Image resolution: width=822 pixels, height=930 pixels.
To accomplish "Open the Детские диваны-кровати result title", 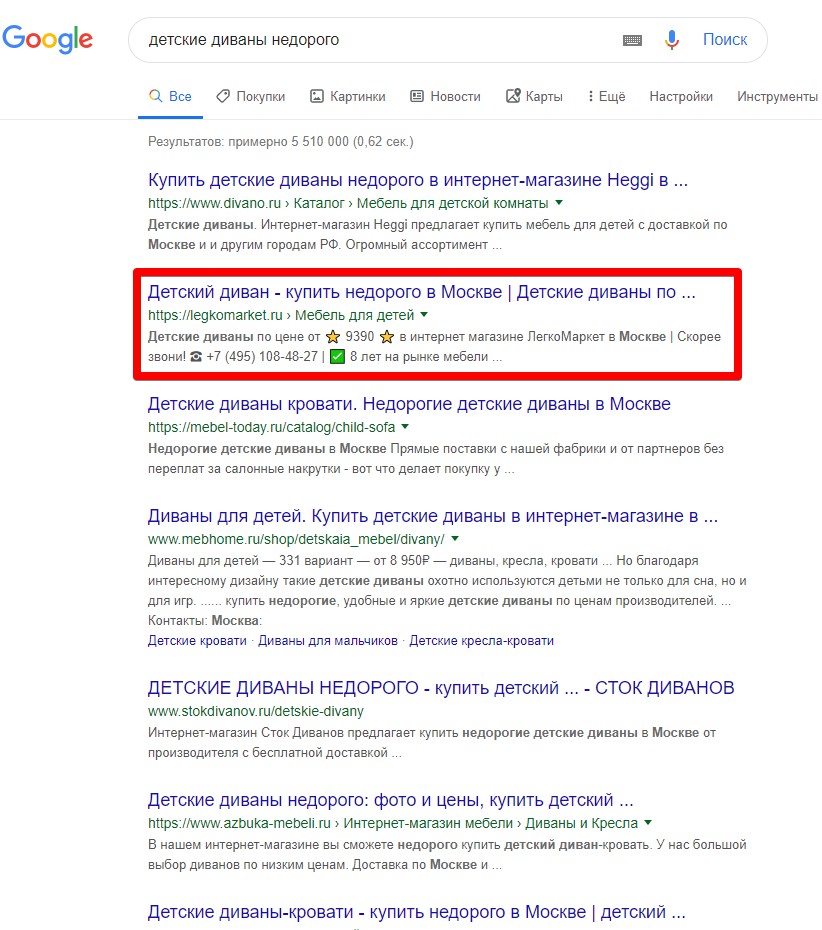I will point(416,912).
